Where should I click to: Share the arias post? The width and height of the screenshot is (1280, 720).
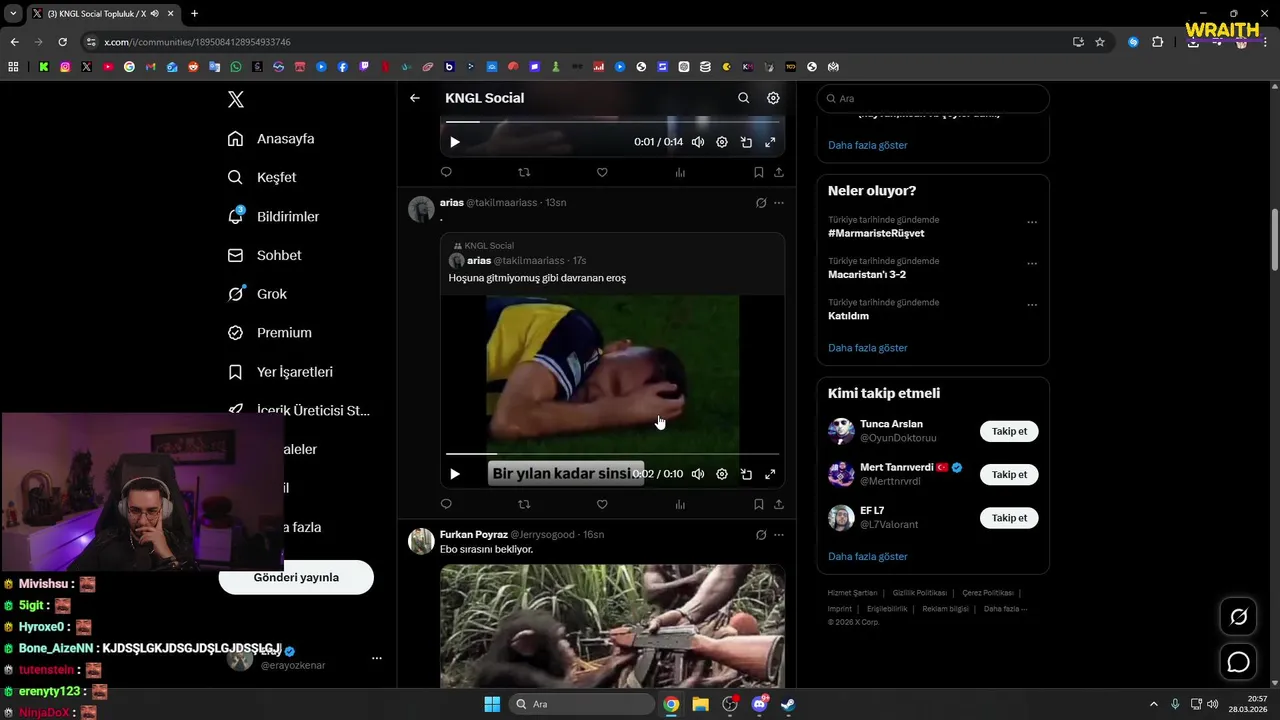[779, 504]
